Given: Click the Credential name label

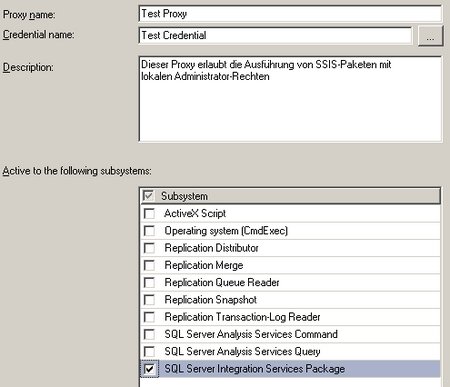Looking at the screenshot, I should [x=38, y=35].
